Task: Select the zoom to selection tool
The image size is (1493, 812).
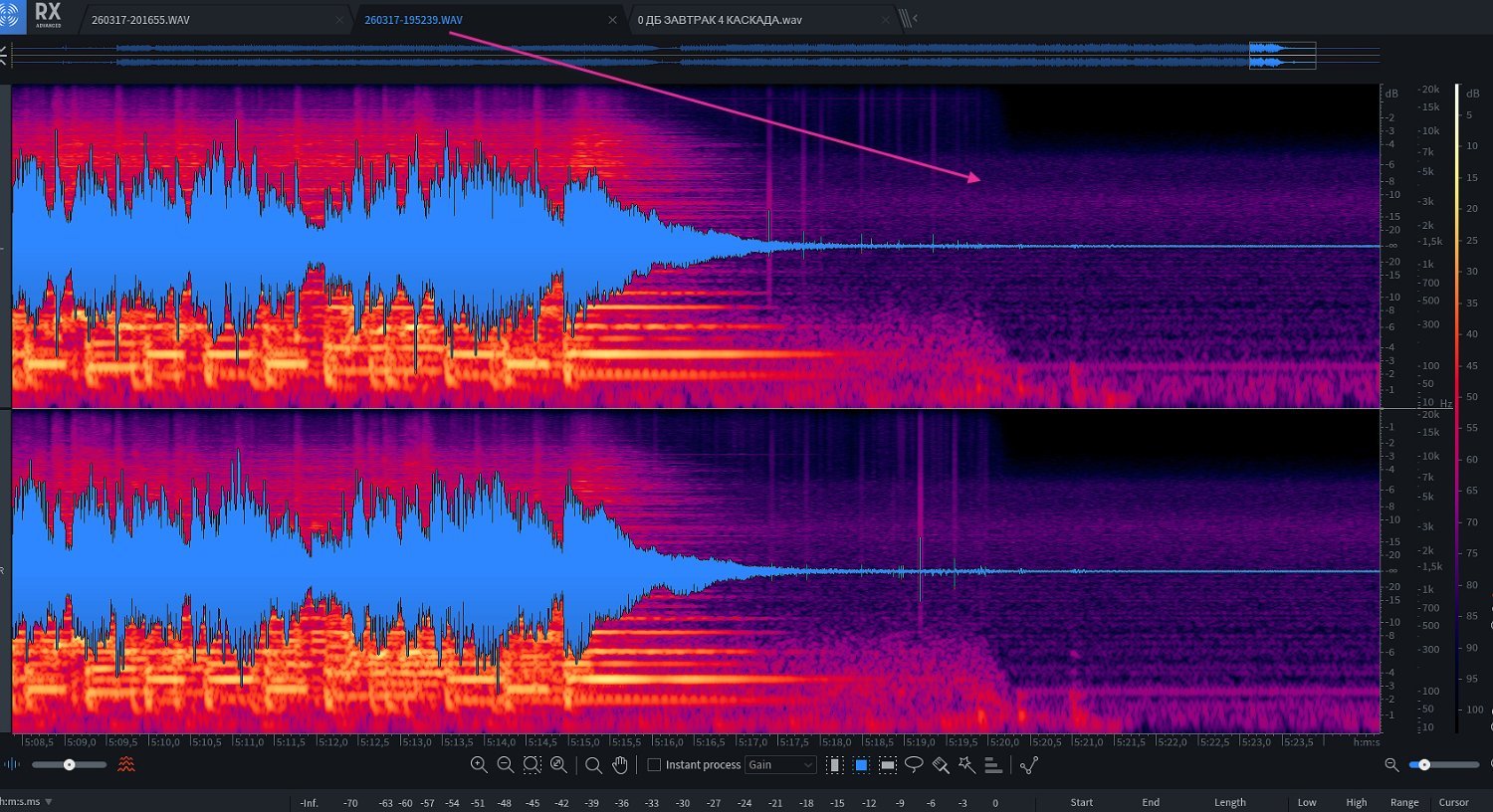Action: 532,765
